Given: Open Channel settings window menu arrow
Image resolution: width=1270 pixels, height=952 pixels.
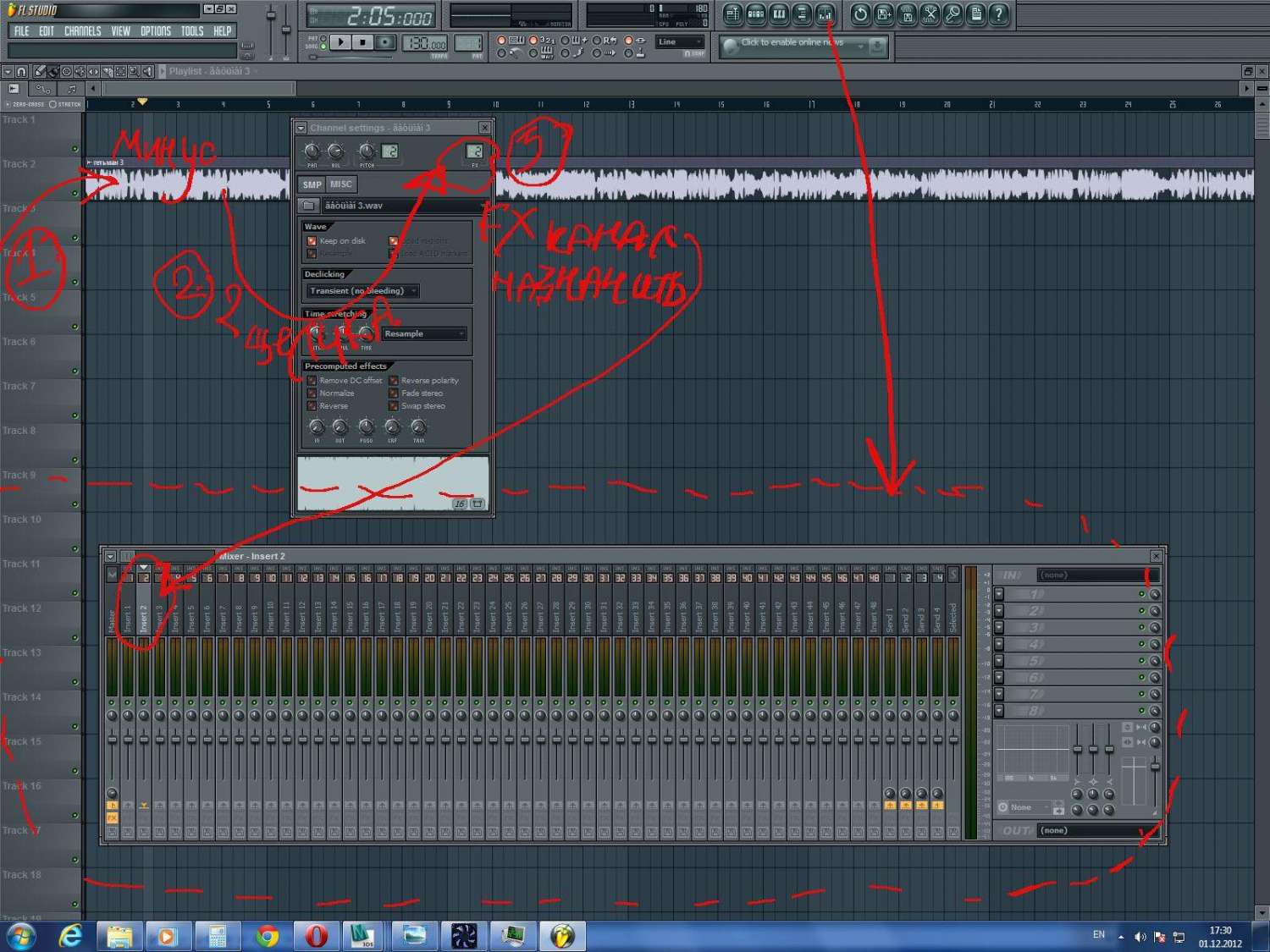Looking at the screenshot, I should coord(301,128).
